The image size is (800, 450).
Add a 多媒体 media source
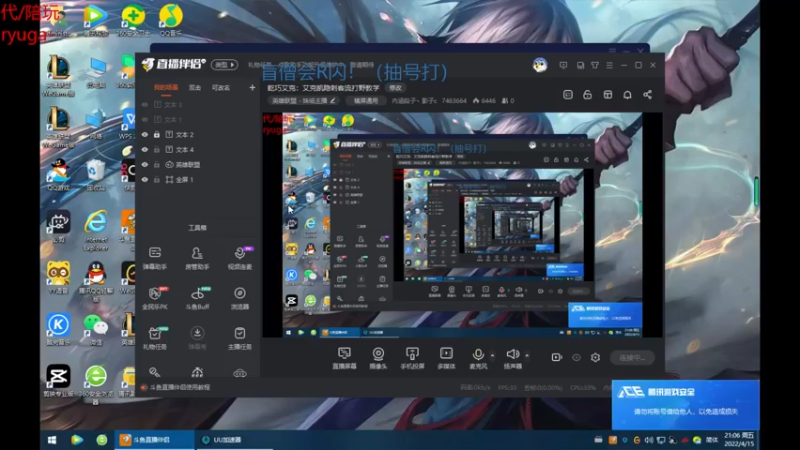click(x=446, y=358)
